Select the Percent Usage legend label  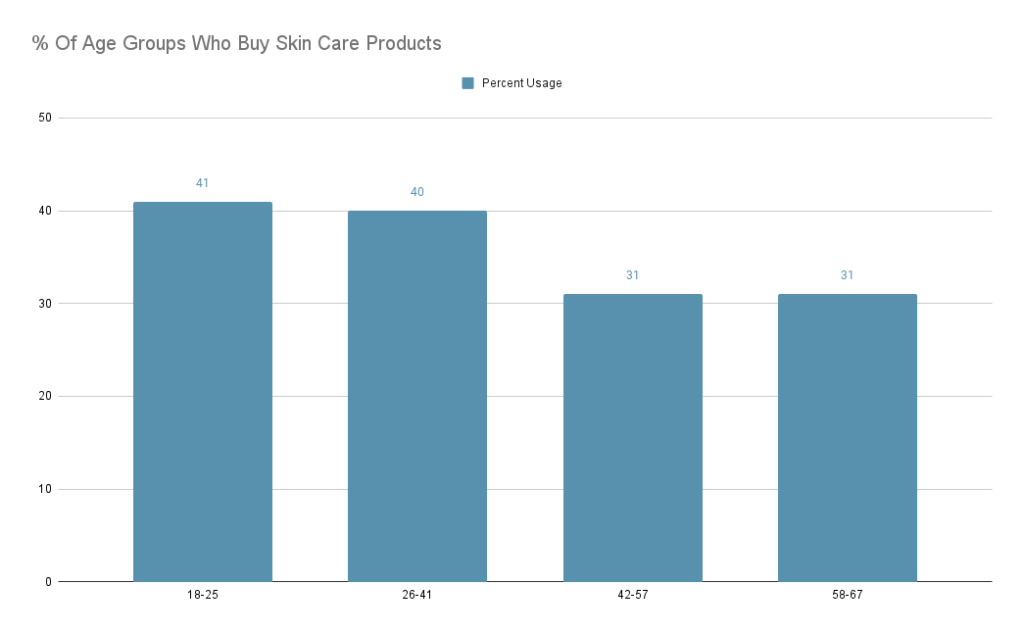[x=522, y=83]
